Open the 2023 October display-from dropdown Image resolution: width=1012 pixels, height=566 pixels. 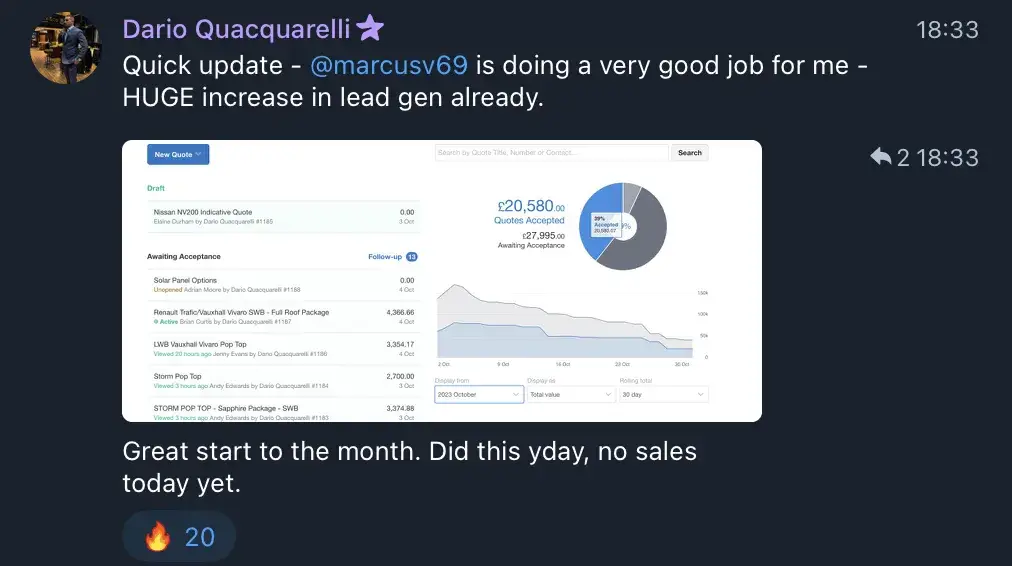click(x=479, y=395)
